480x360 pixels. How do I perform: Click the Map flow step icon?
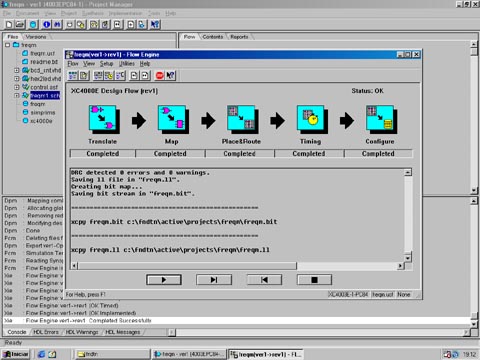pos(172,120)
